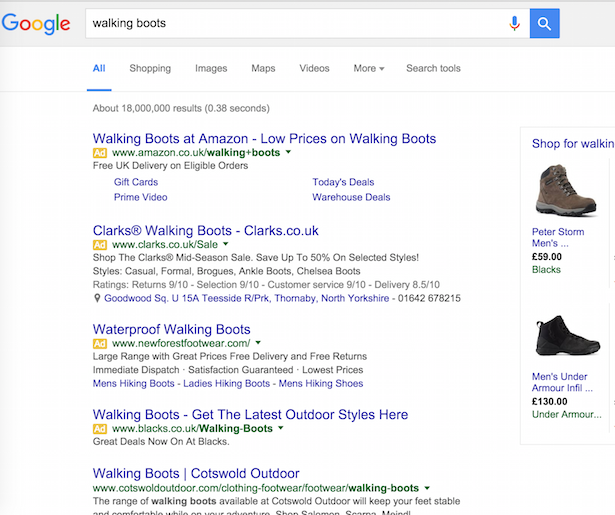Expand the clarks.co.uk/Sale URL dropdown arrow
This screenshot has height=515, width=615.
[226, 244]
